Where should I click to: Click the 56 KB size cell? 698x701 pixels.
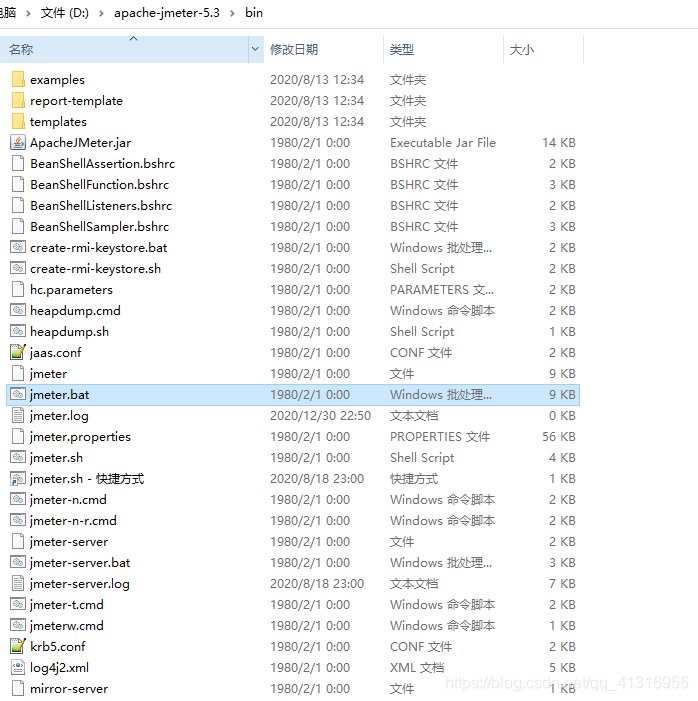coord(559,437)
